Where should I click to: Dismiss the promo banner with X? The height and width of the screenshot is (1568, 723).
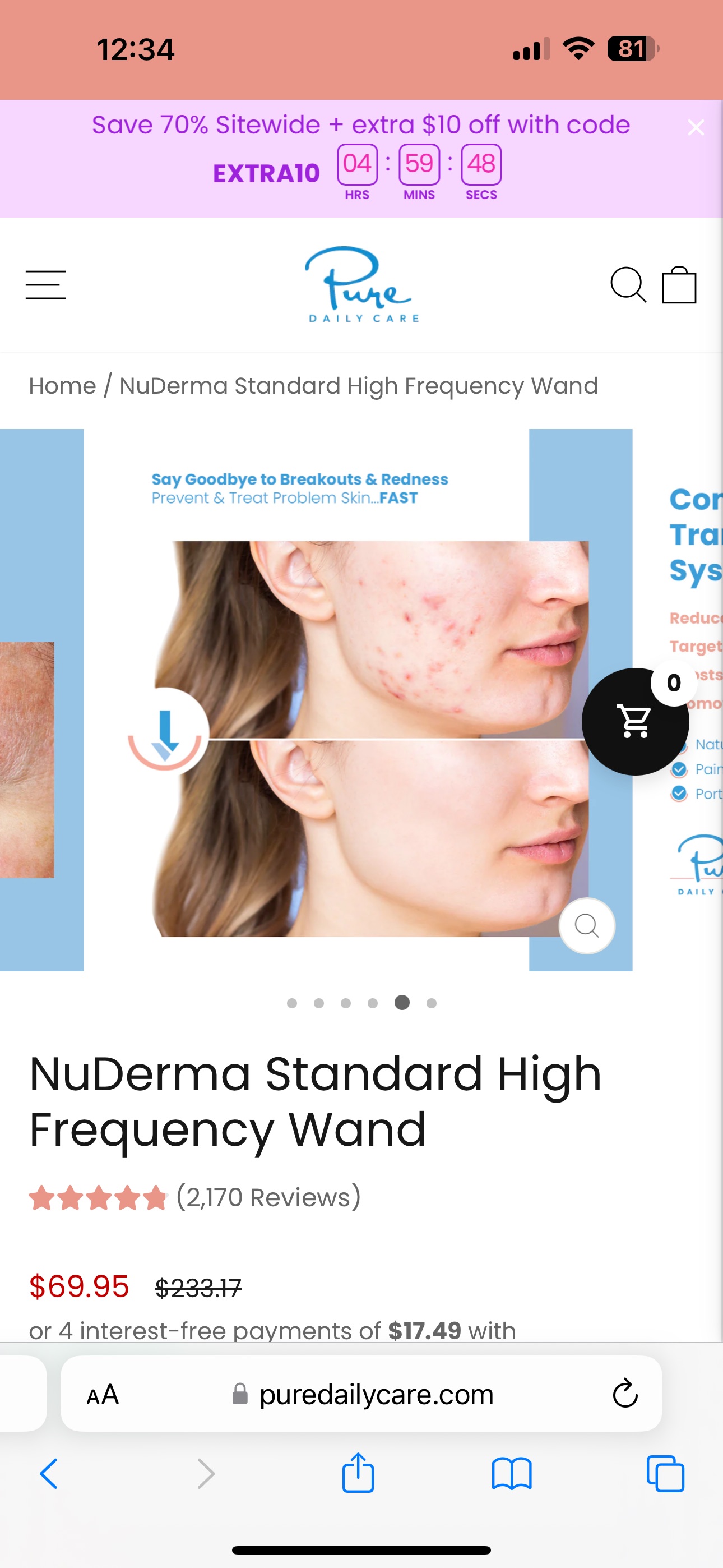click(x=696, y=127)
